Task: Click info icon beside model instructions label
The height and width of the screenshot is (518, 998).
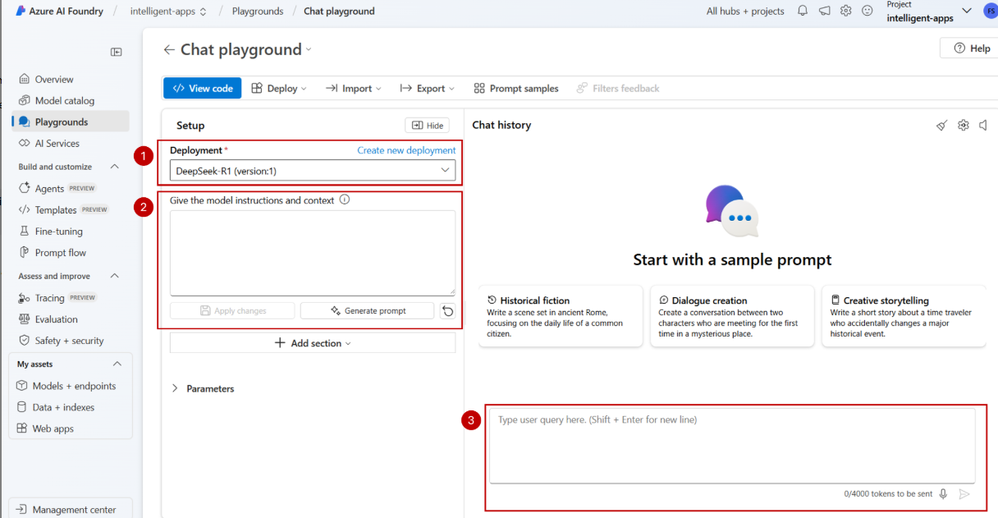Action: point(344,200)
